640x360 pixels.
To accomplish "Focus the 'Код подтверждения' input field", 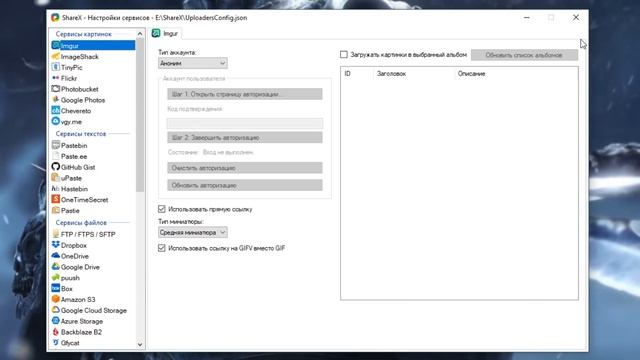I will point(244,123).
